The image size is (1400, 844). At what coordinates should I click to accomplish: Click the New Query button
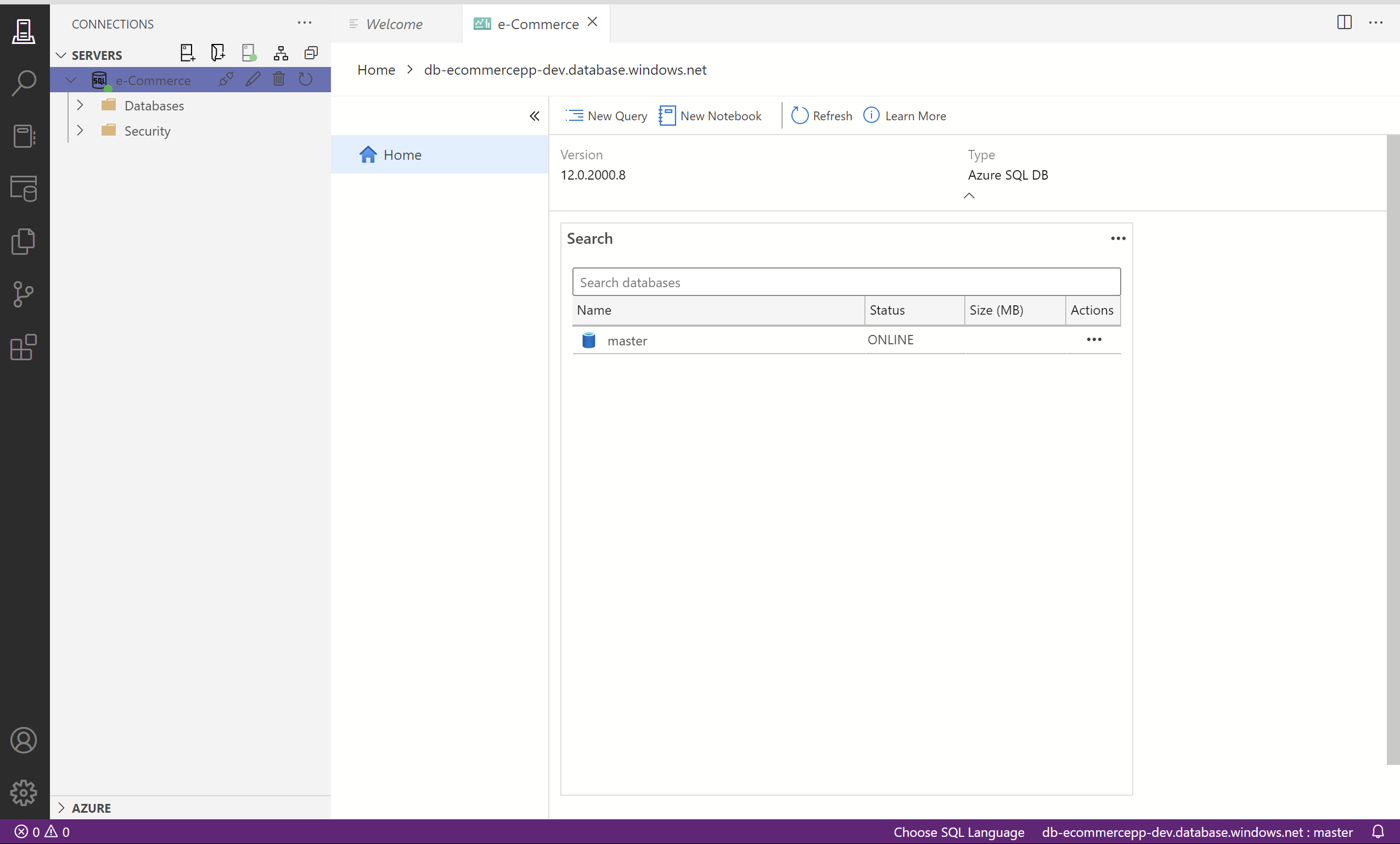[x=606, y=116]
